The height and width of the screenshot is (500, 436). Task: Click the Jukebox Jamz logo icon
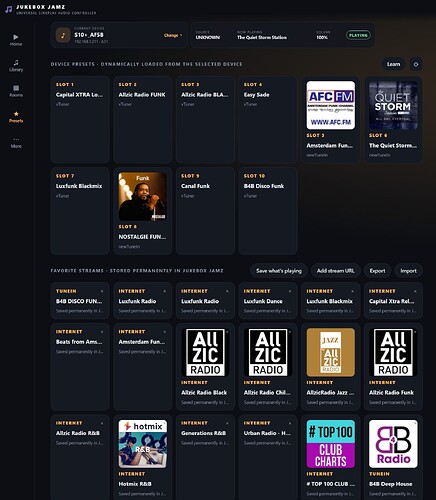[x=8, y=9]
